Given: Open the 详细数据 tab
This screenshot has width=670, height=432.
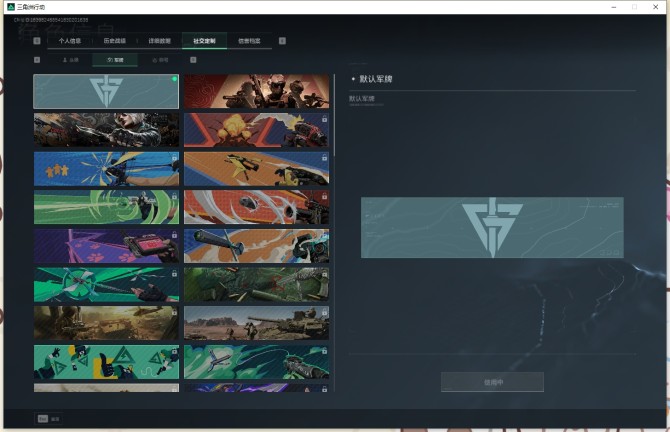Looking at the screenshot, I should pyautogui.click(x=159, y=41).
